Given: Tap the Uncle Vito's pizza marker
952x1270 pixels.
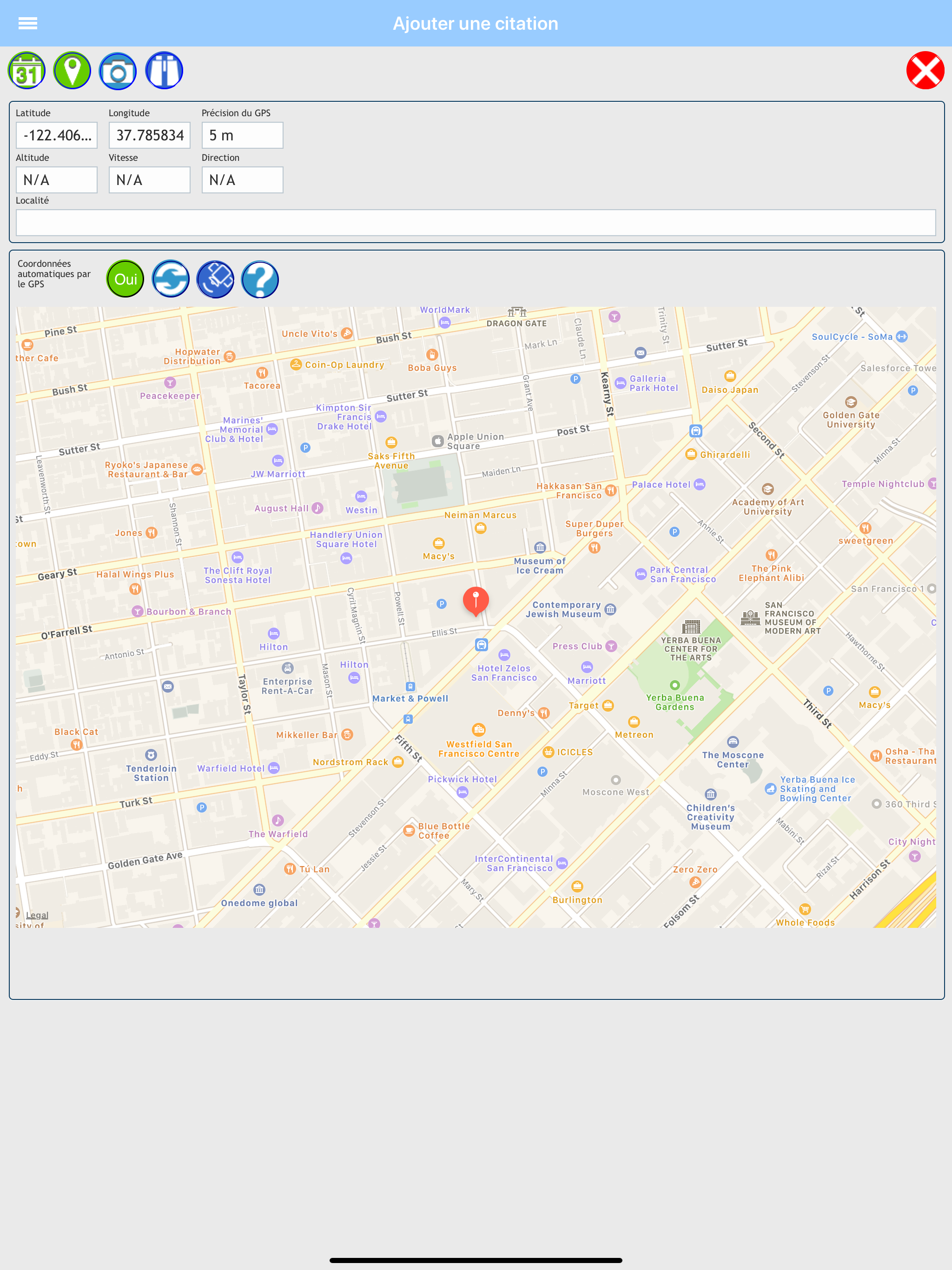Looking at the screenshot, I should click(347, 334).
